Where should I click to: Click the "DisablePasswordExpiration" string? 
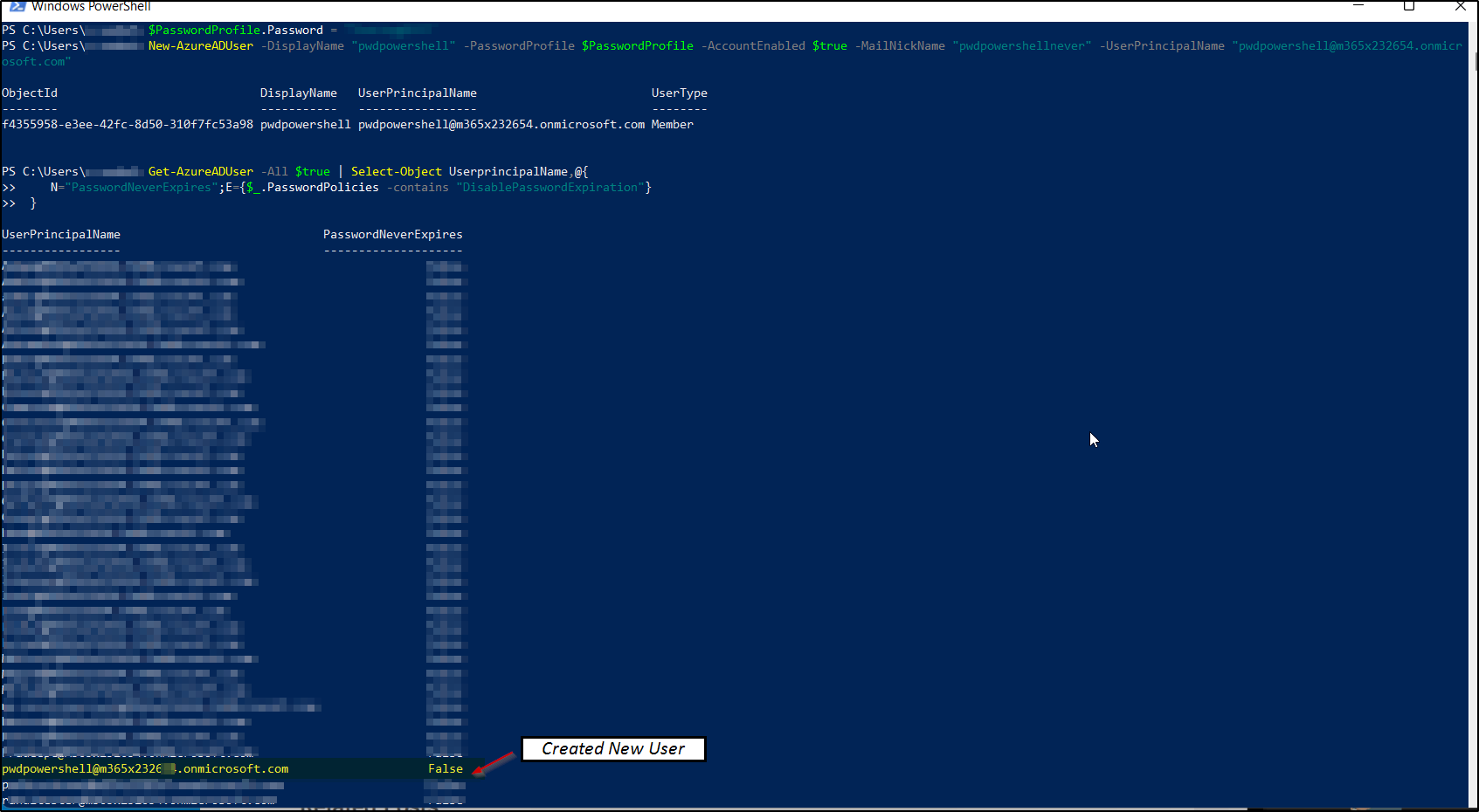[550, 188]
